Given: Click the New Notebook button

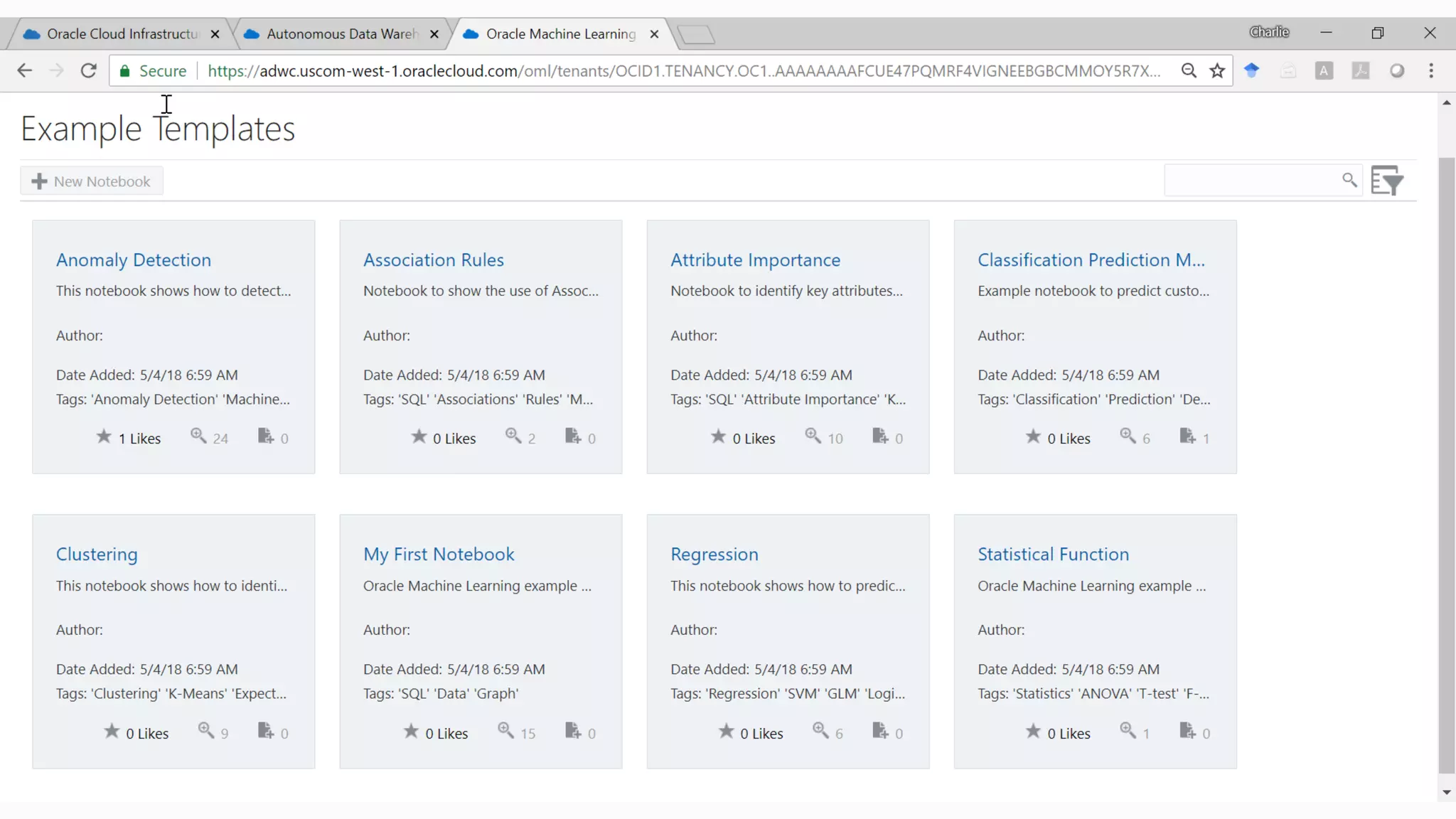Looking at the screenshot, I should [92, 181].
